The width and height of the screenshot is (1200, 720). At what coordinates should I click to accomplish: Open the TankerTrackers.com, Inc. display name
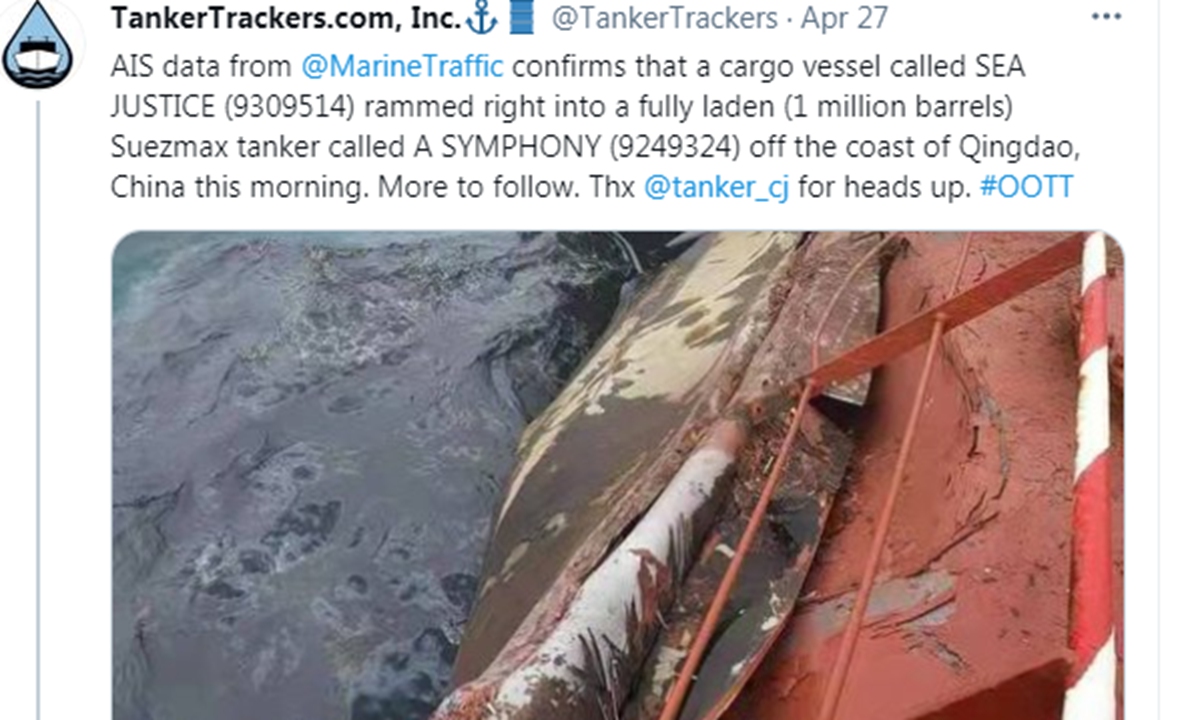(286, 18)
